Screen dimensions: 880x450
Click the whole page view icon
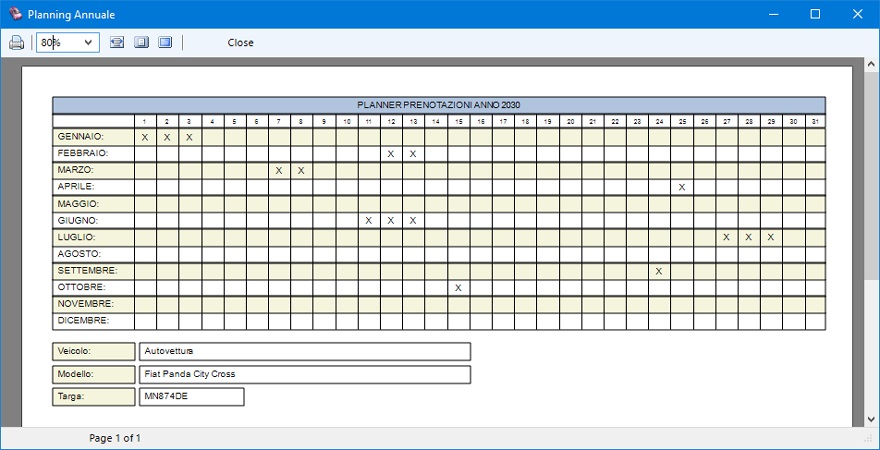pos(141,42)
